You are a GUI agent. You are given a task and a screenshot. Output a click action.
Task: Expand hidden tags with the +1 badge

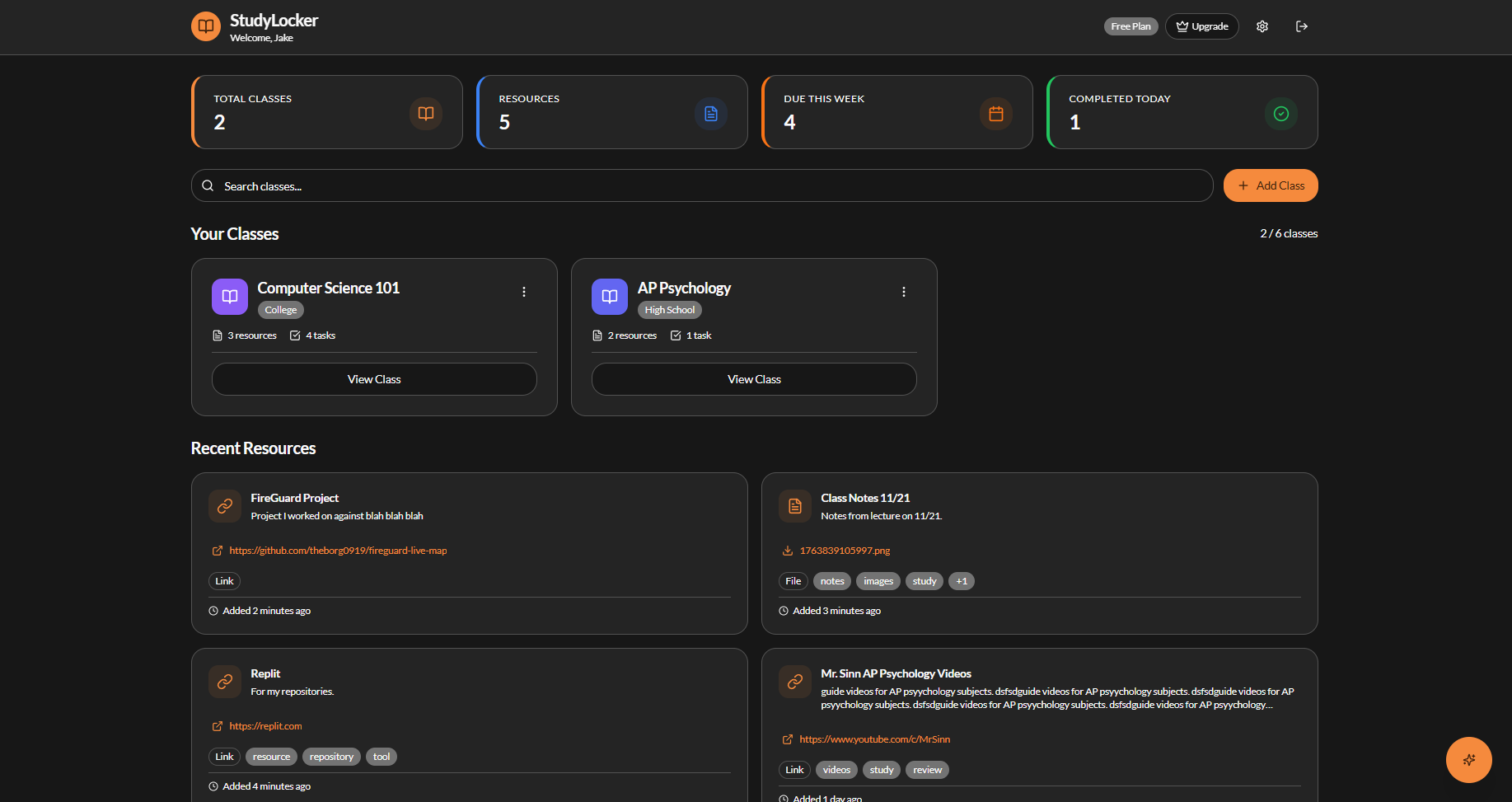coord(961,580)
